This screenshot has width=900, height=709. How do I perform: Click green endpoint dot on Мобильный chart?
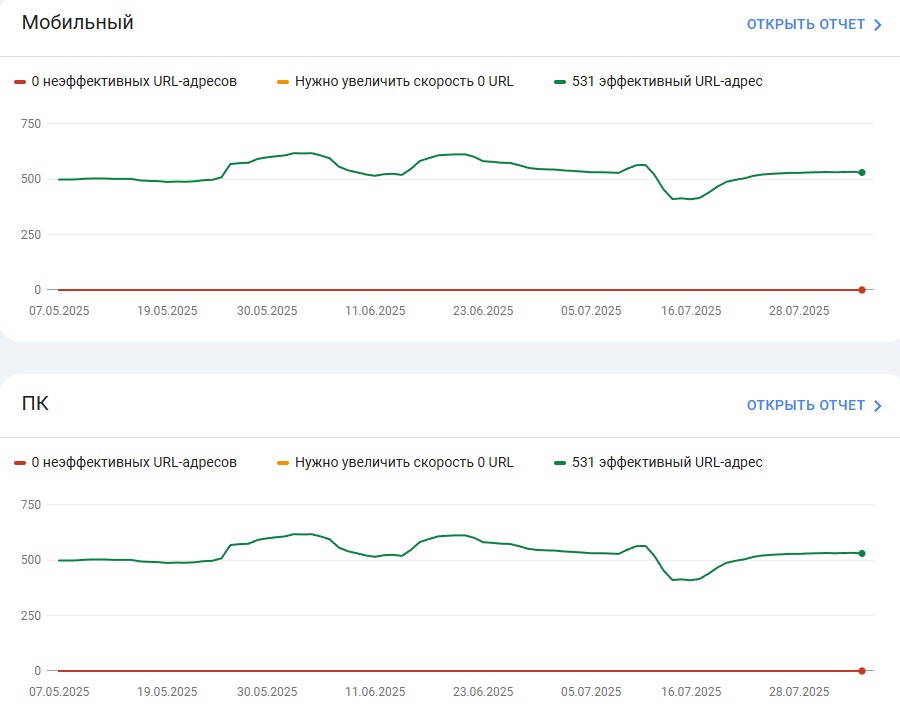[x=862, y=172]
